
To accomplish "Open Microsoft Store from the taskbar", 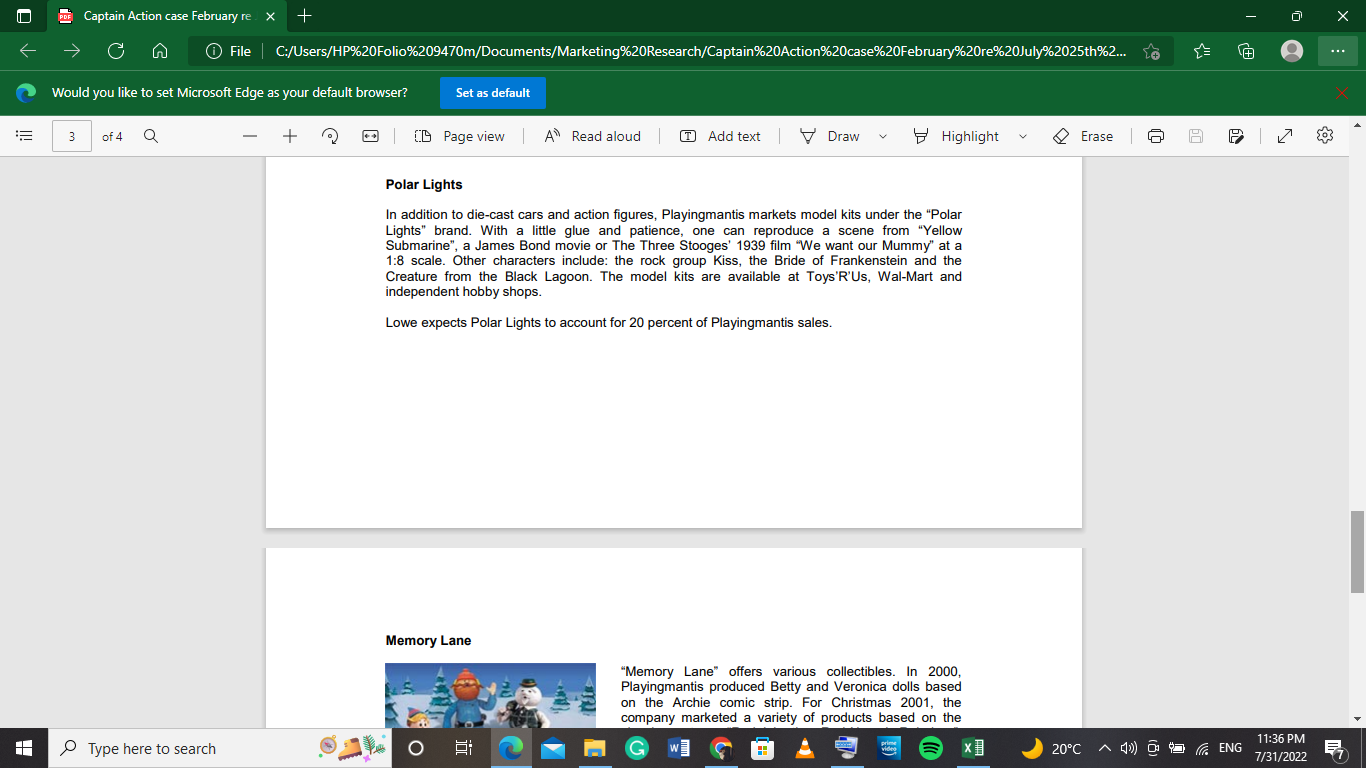I will pos(763,748).
